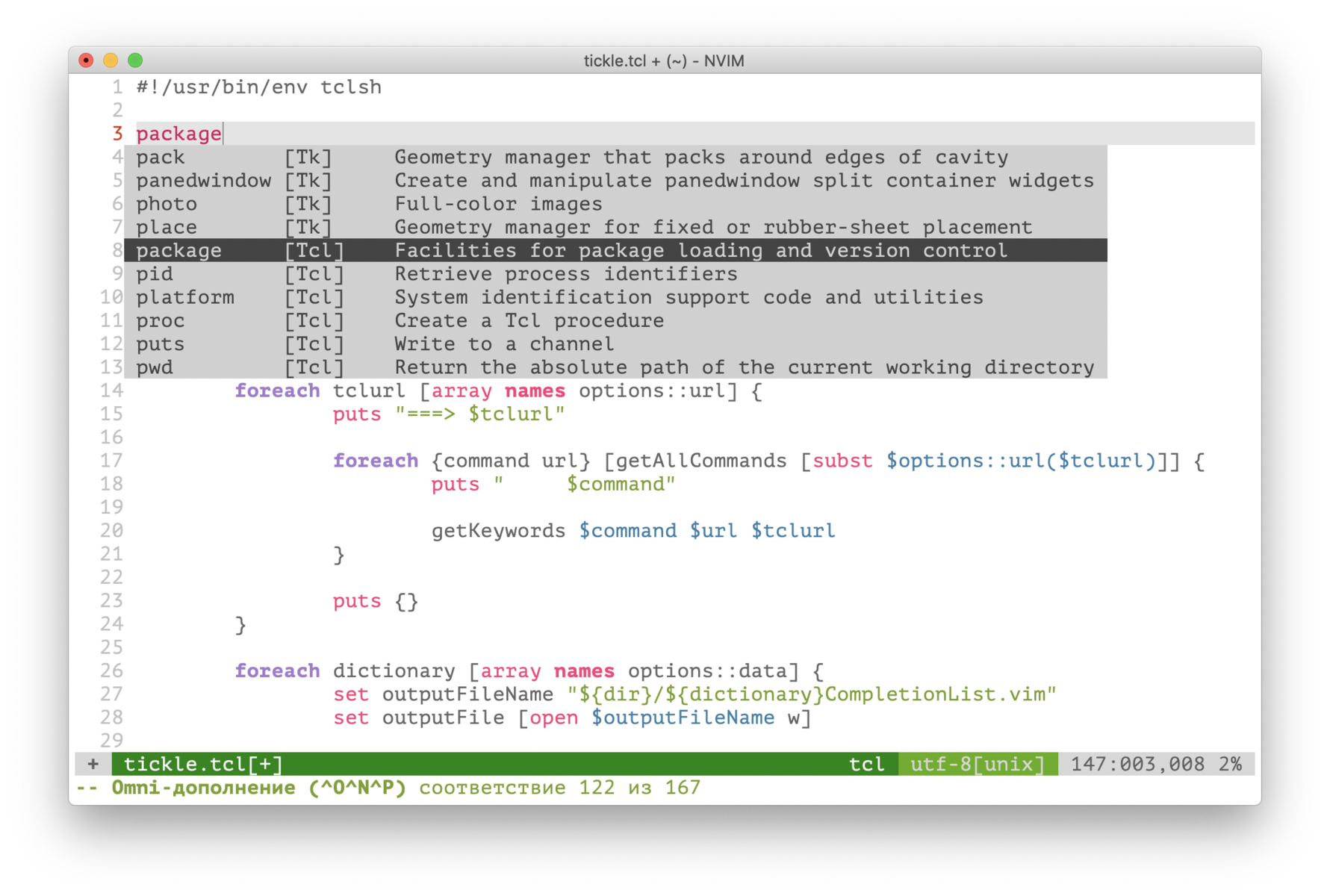Click 'options::data' on line 26

point(707,671)
